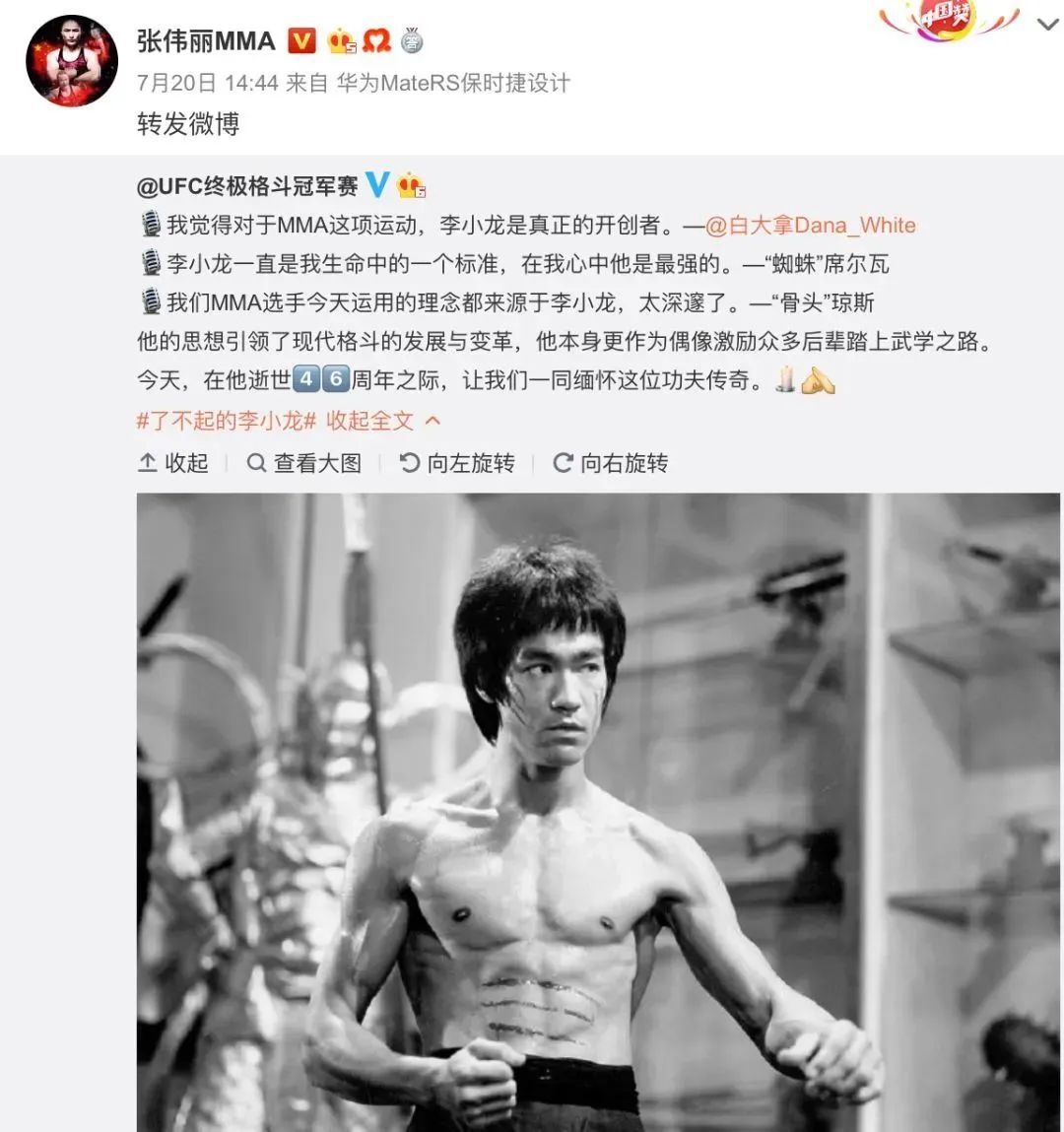Open @白大拿Dana_White mention link
Screen dimensions: 1064x1132
coord(811,226)
